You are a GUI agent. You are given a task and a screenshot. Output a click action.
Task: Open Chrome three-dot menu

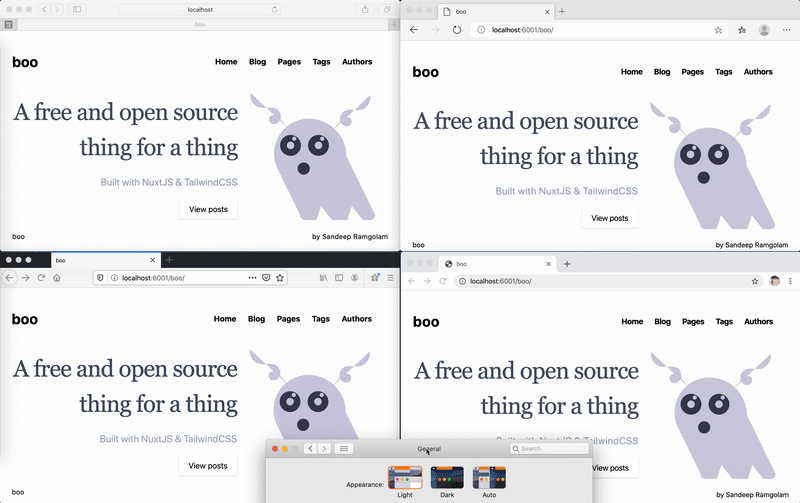pyautogui.click(x=790, y=281)
